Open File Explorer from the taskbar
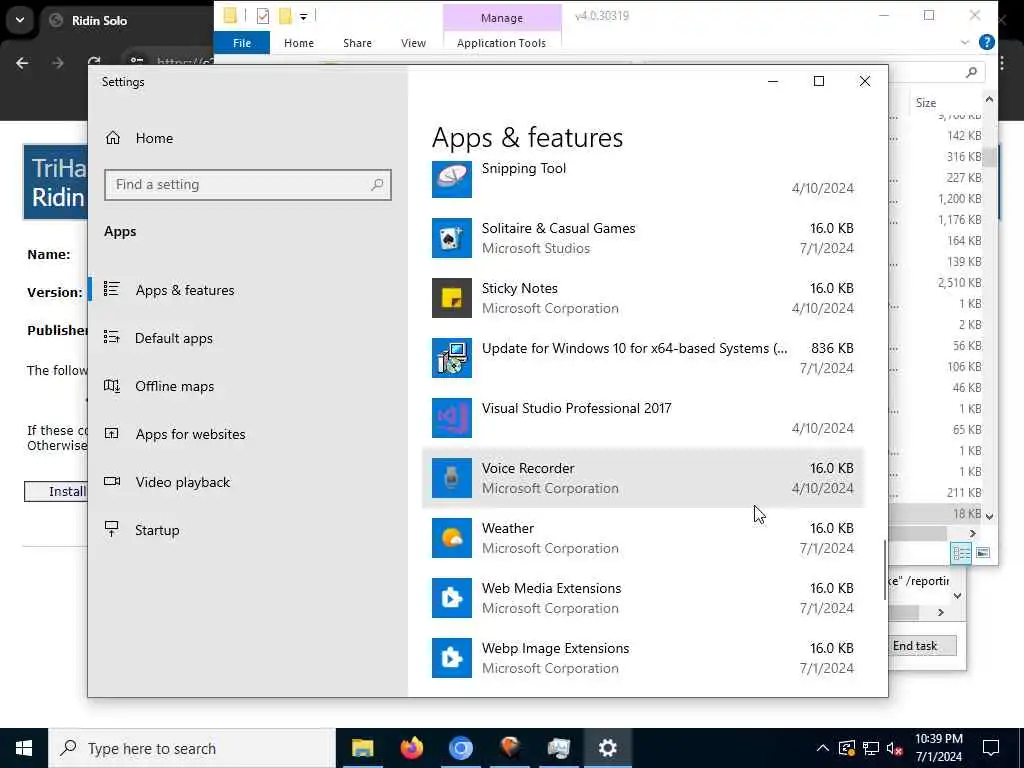This screenshot has width=1024, height=768. (362, 748)
